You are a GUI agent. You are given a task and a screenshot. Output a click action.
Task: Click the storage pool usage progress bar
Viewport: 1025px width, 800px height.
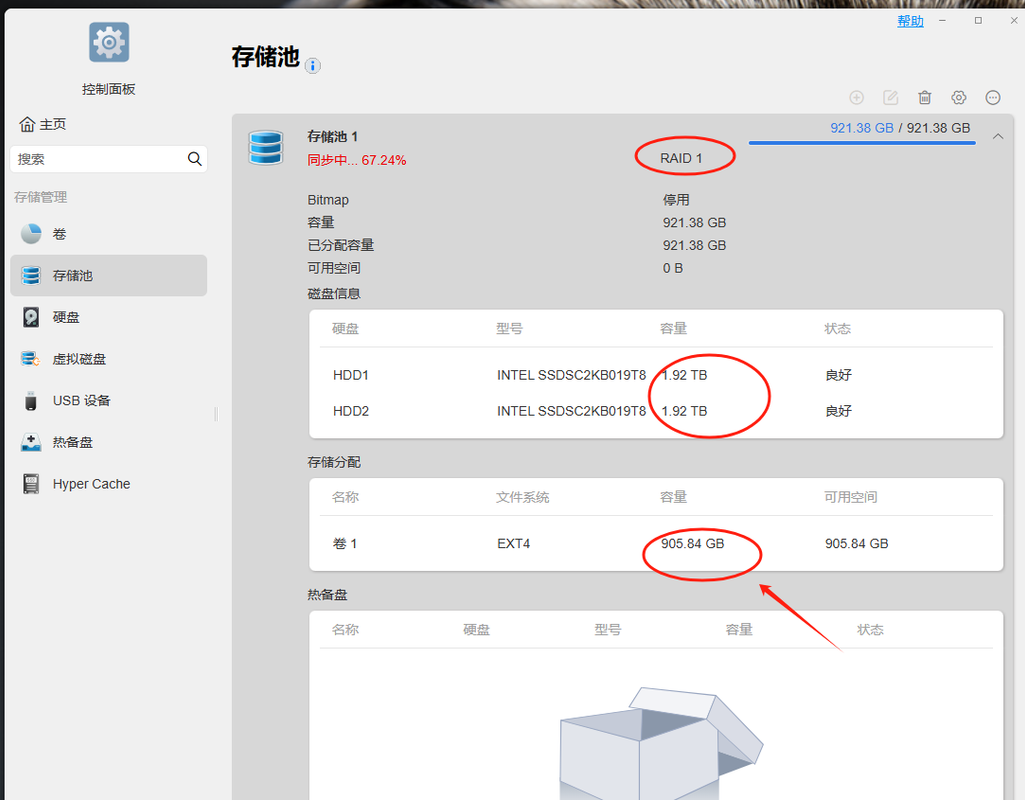click(x=862, y=142)
